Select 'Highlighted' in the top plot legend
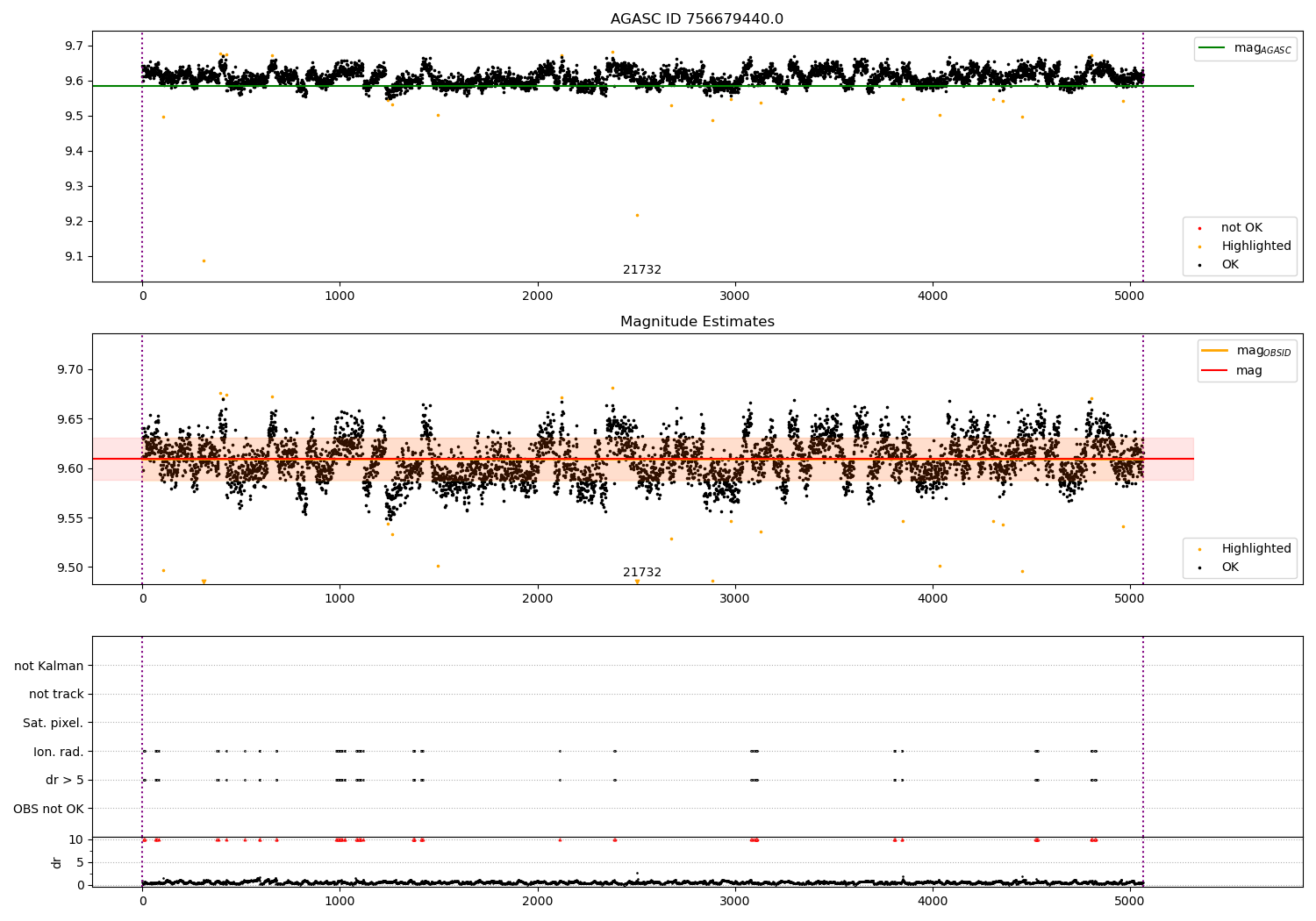1316x921 pixels. click(1255, 246)
